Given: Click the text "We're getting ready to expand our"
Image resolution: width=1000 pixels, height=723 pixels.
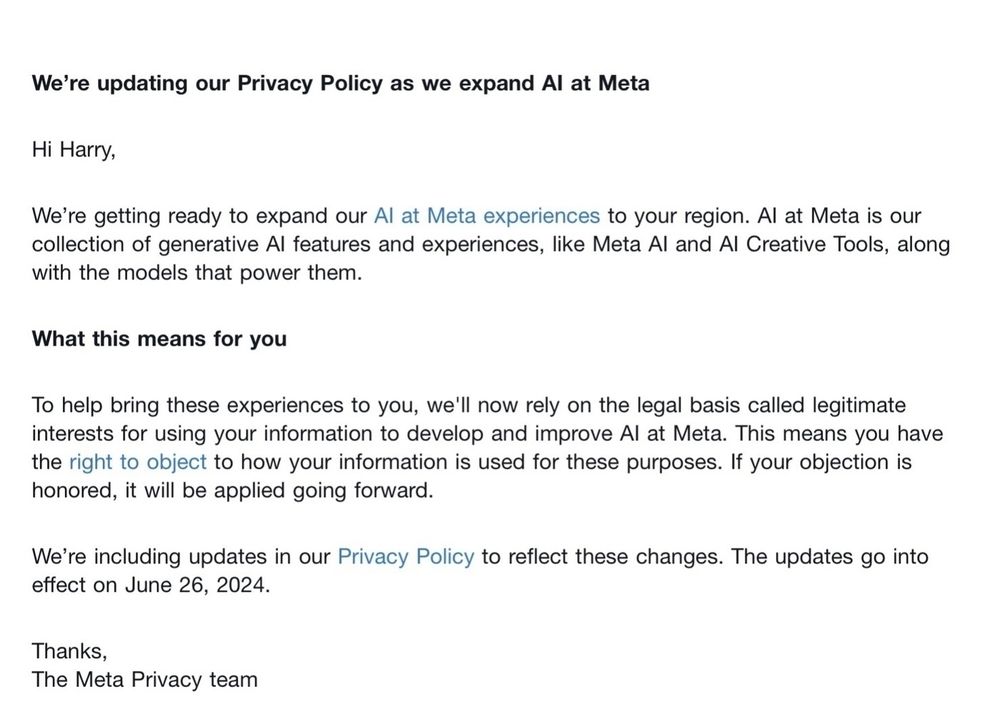Looking at the screenshot, I should coord(200,216).
